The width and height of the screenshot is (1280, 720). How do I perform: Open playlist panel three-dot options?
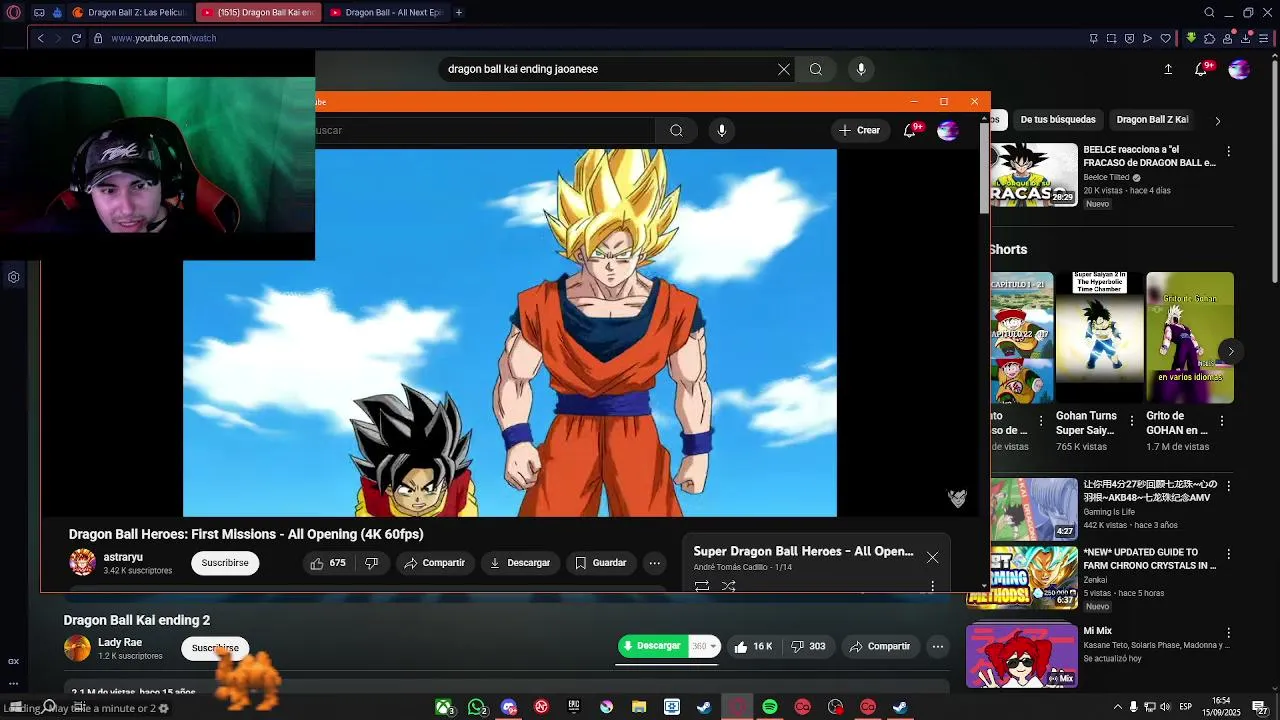click(x=932, y=586)
